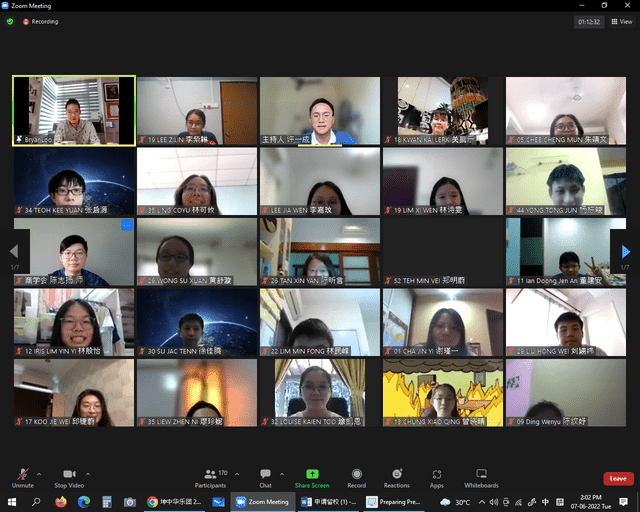Screen dimensions: 640x512
Task: Click the Stop Video camera icon
Action: click(x=69, y=474)
